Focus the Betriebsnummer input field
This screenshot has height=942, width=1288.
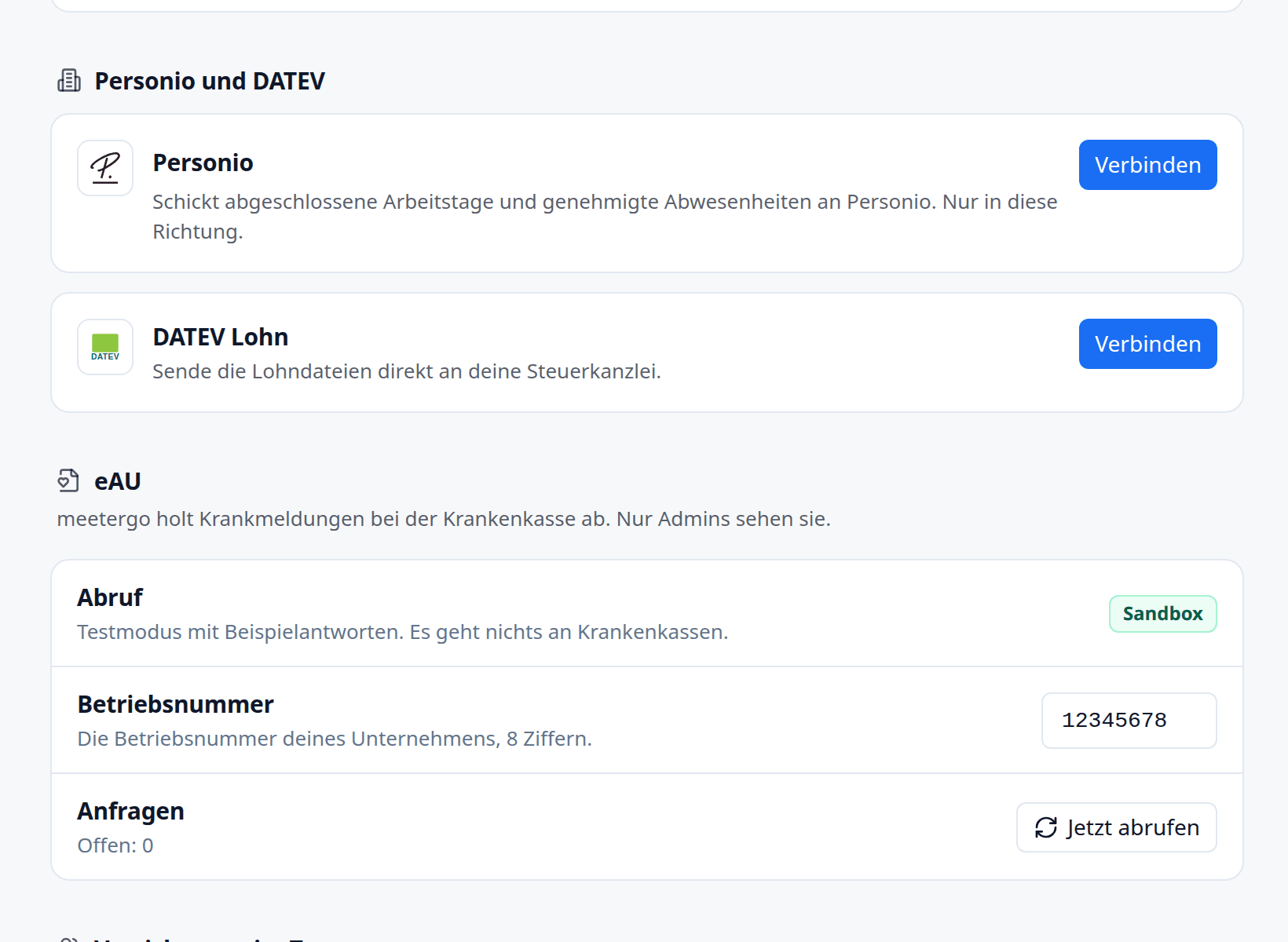pyautogui.click(x=1129, y=721)
